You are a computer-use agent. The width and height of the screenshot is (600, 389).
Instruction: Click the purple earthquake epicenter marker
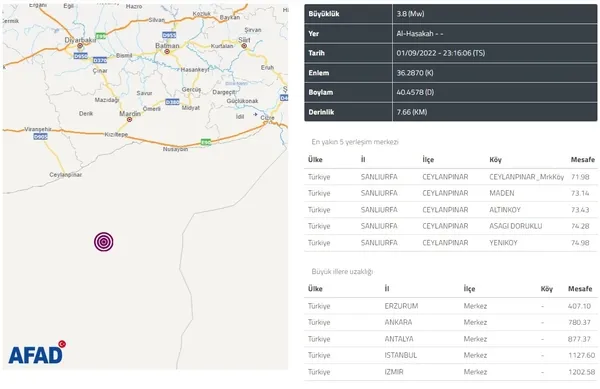104,242
